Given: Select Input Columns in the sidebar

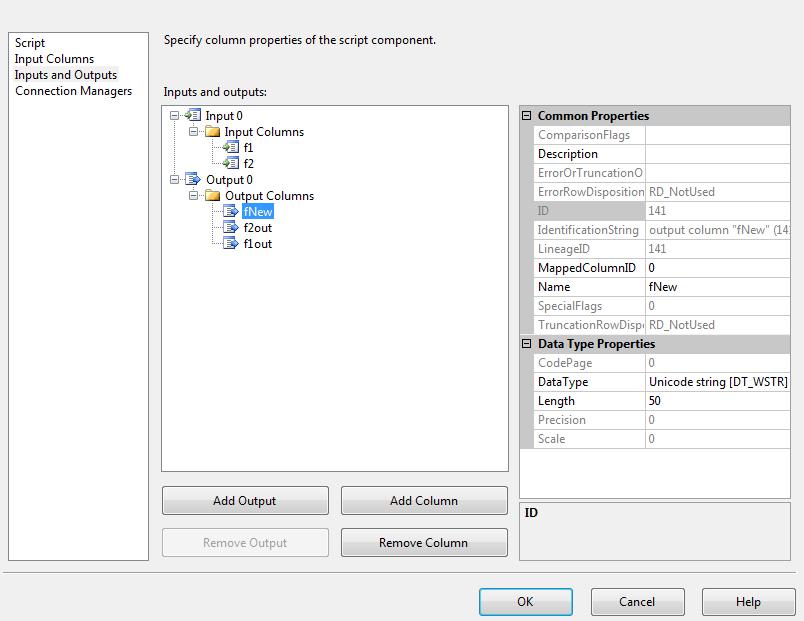Looking at the screenshot, I should point(56,58).
